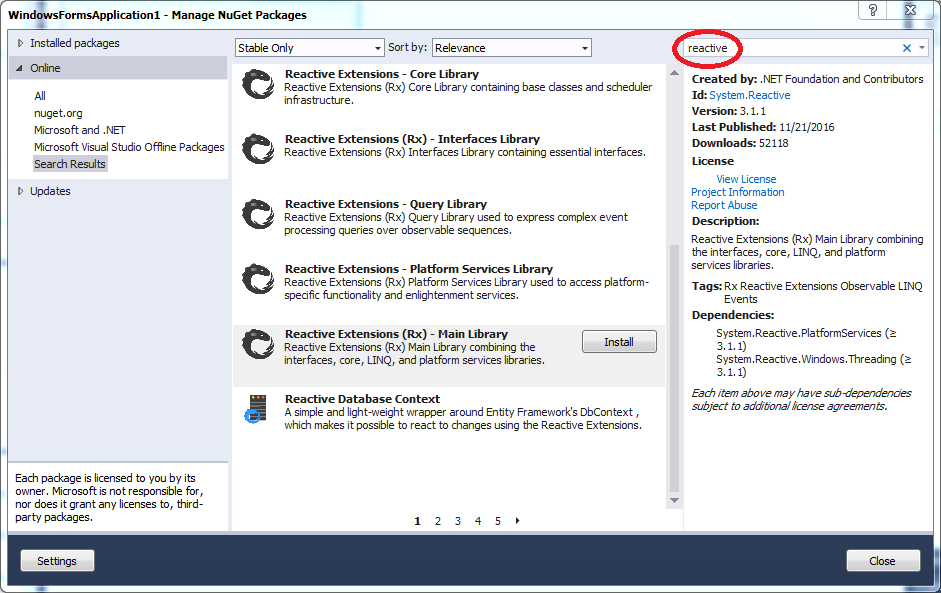Expand the Installed packages section

21,44
